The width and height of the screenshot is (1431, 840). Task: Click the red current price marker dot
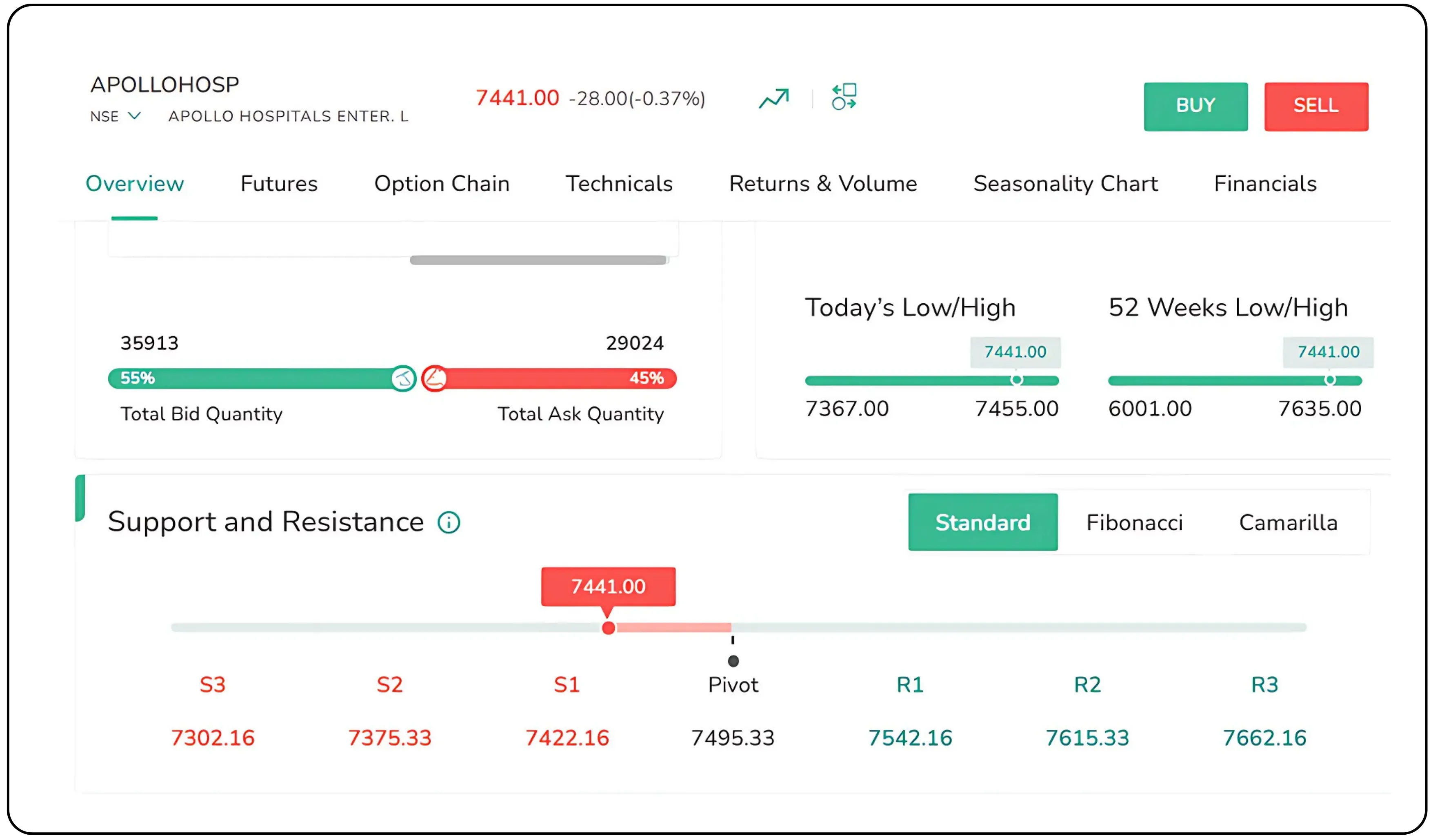pyautogui.click(x=608, y=628)
